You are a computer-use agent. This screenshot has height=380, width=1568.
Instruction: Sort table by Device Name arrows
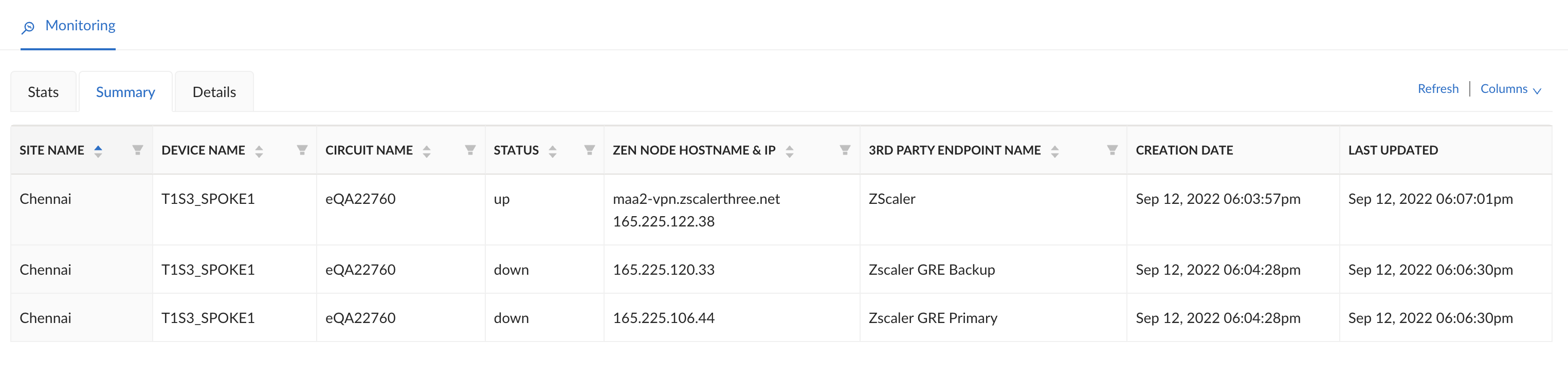[259, 151]
